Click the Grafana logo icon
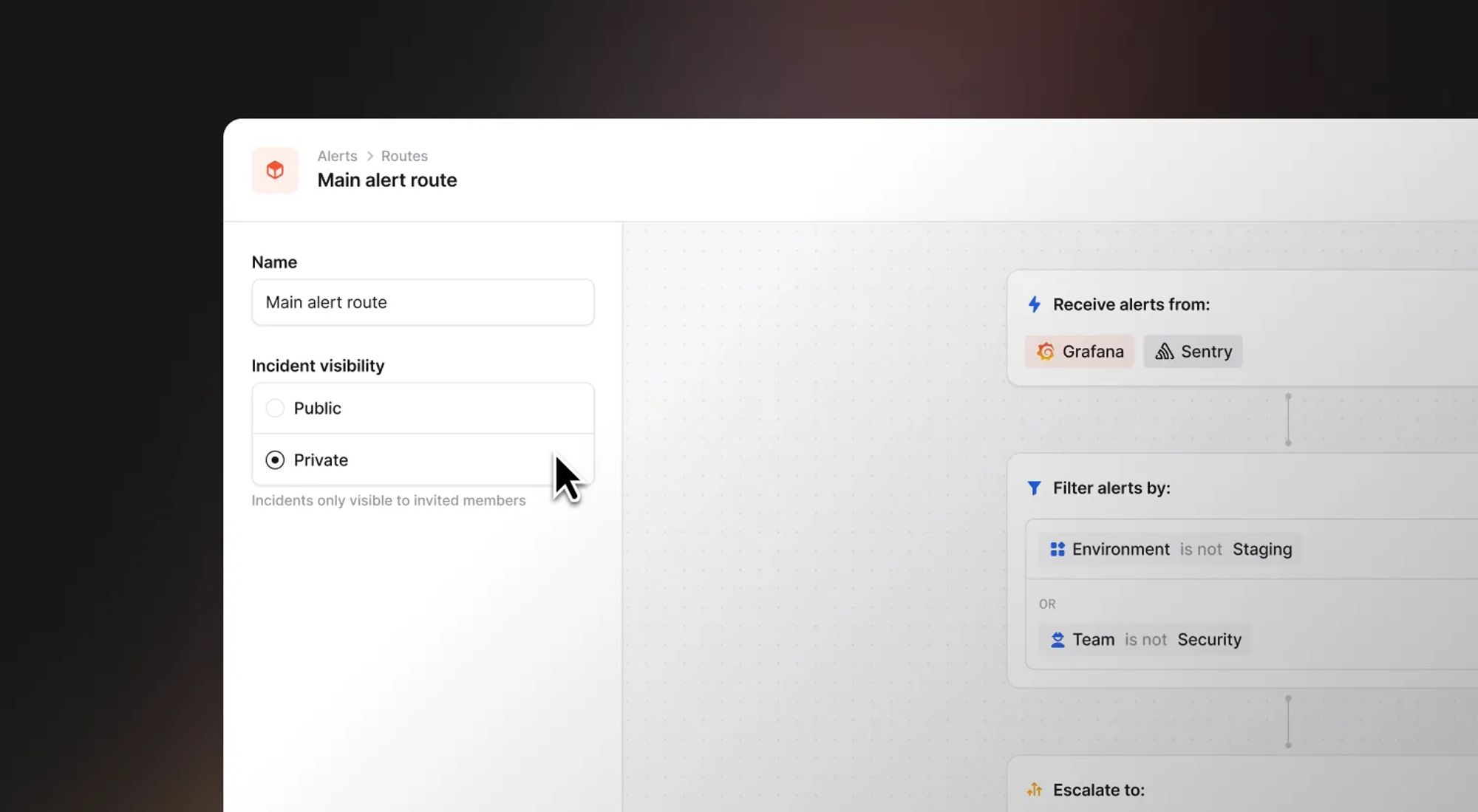The image size is (1478, 812). pos(1046,352)
